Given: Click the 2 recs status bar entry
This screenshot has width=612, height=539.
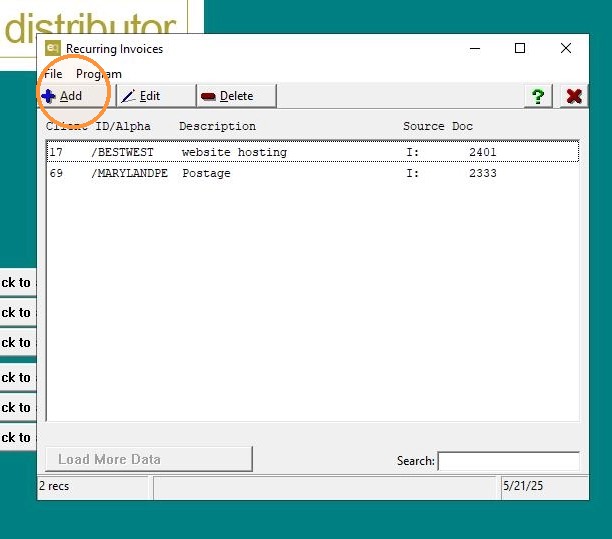Looking at the screenshot, I should coord(54,486).
